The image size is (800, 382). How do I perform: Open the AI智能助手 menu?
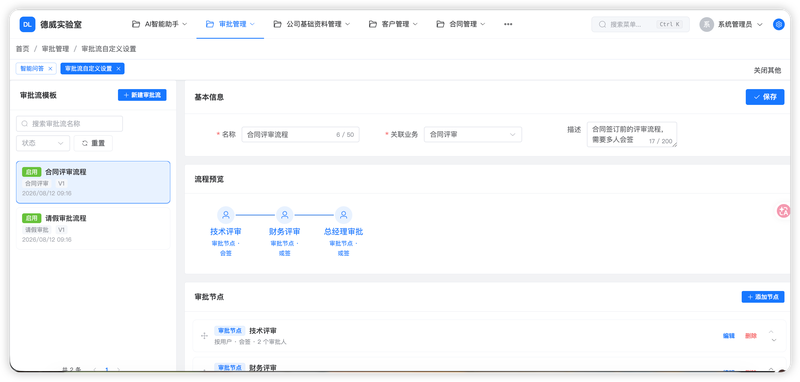point(159,24)
